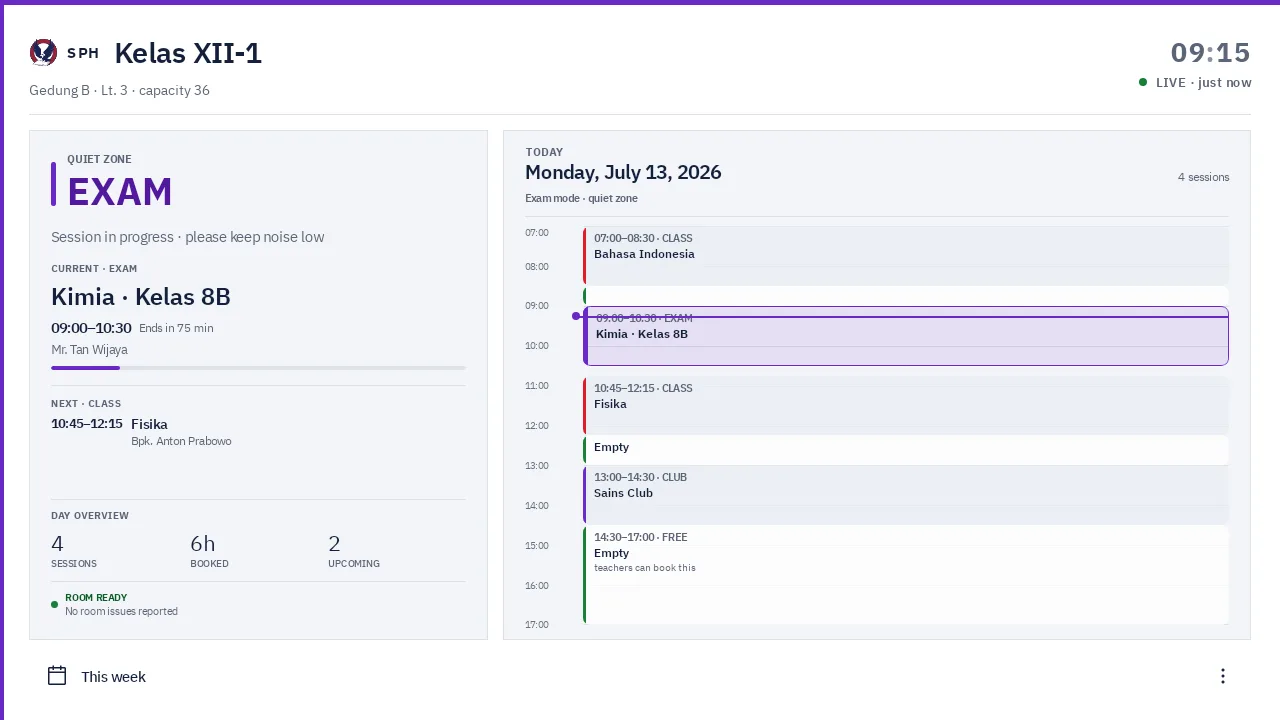Click teacher name "Bpk. Anton Prabowo"
The width and height of the screenshot is (1280, 720).
coord(181,441)
